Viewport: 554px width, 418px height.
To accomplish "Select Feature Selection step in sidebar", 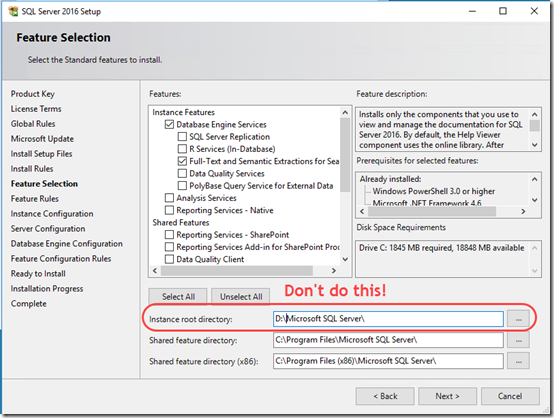I will [x=44, y=184].
